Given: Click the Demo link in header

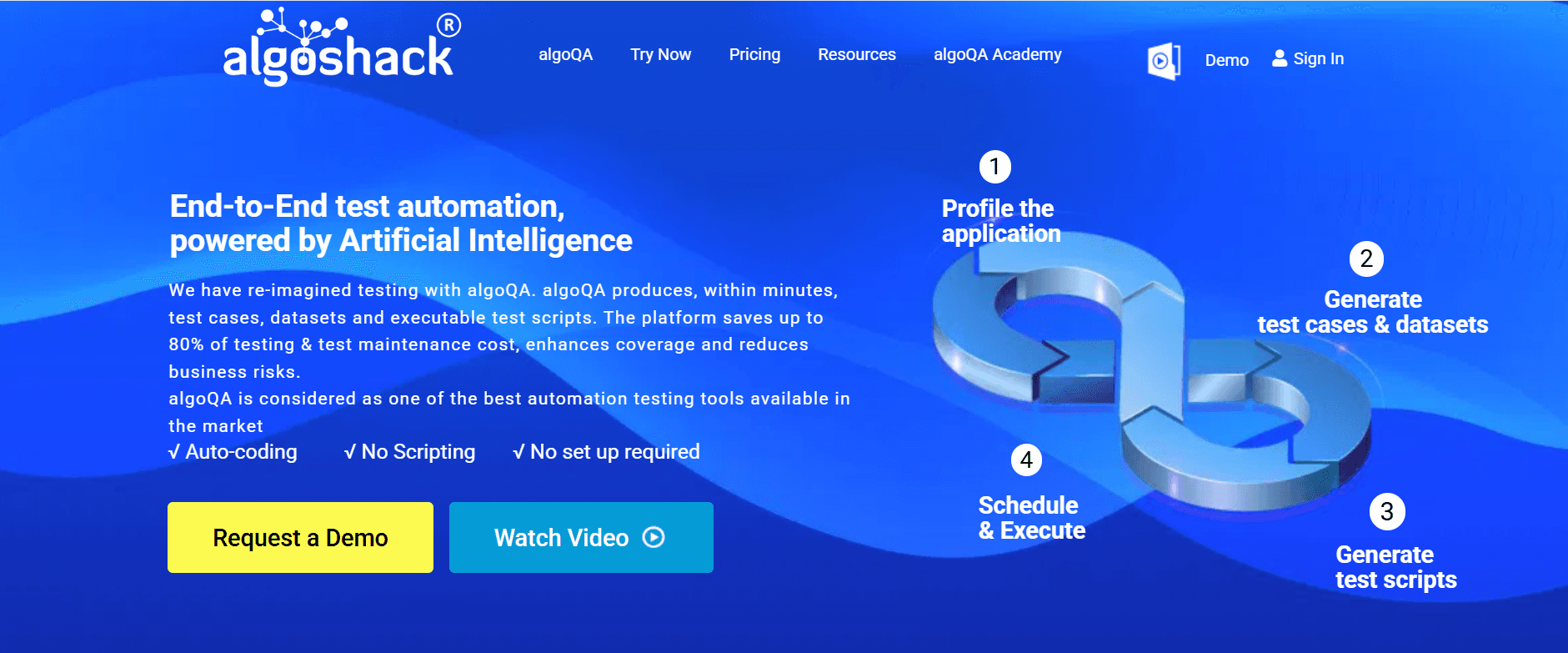Looking at the screenshot, I should 1226,60.
